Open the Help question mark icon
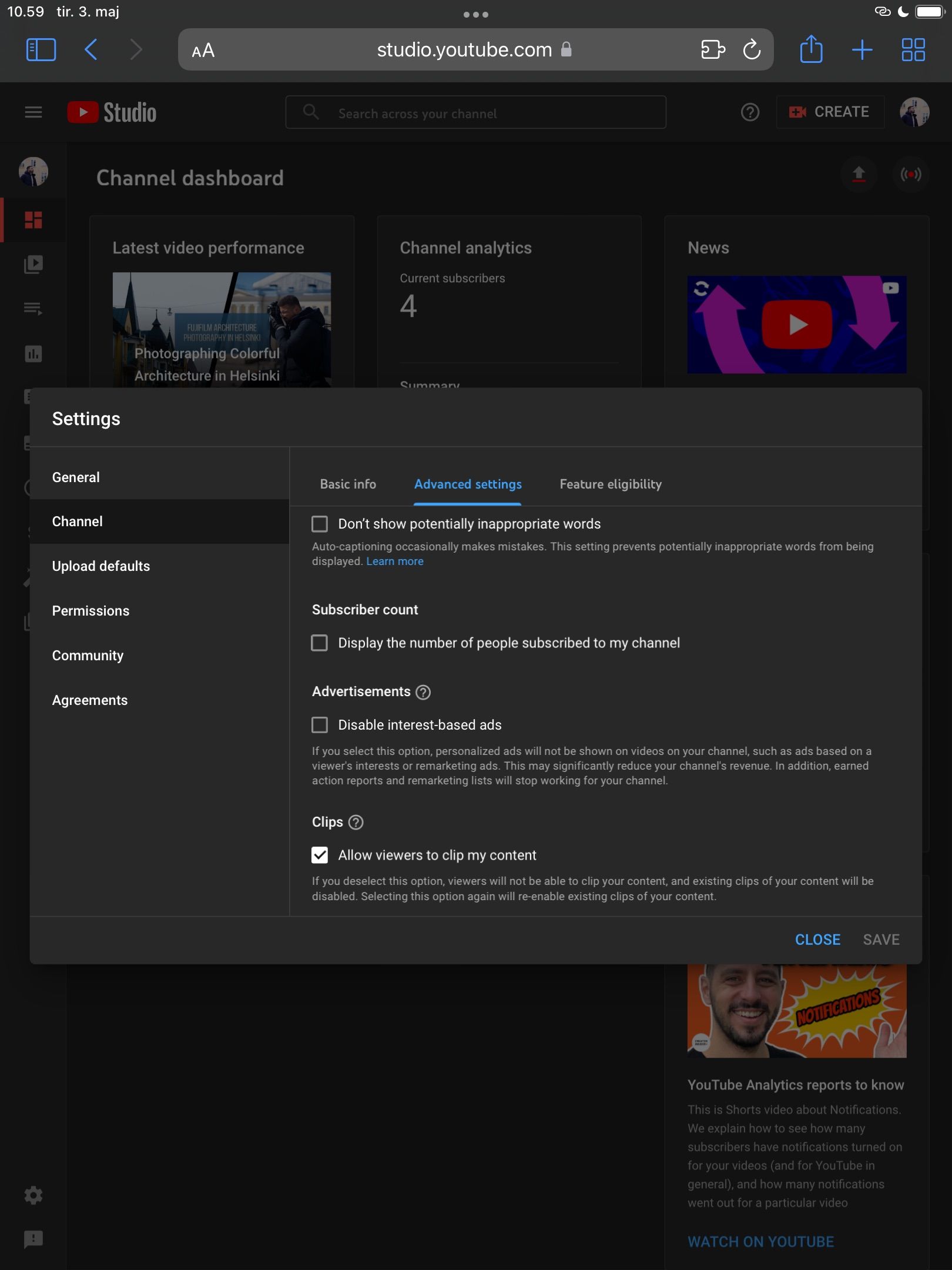The height and width of the screenshot is (1270, 952). [750, 112]
